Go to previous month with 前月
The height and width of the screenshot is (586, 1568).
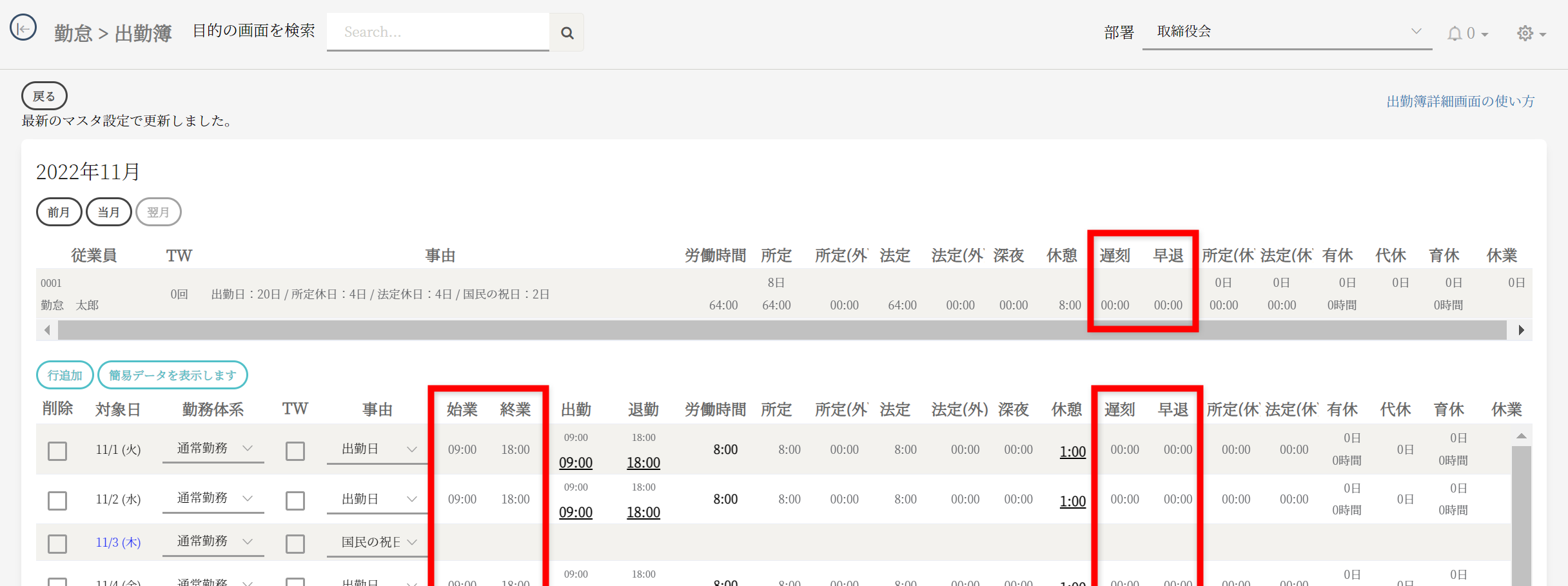59,212
